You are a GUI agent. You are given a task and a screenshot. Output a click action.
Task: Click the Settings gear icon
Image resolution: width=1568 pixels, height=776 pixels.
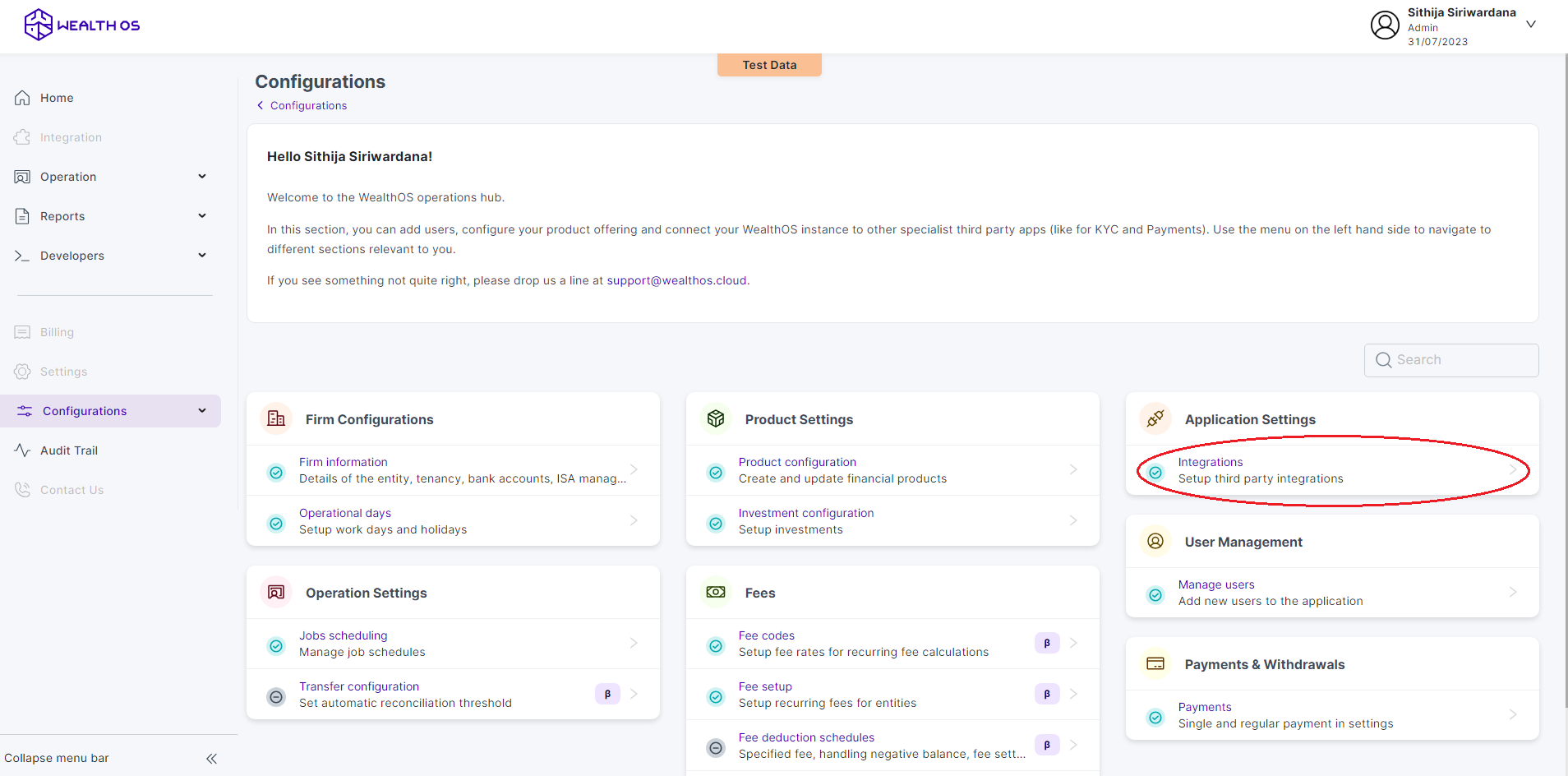tap(22, 372)
